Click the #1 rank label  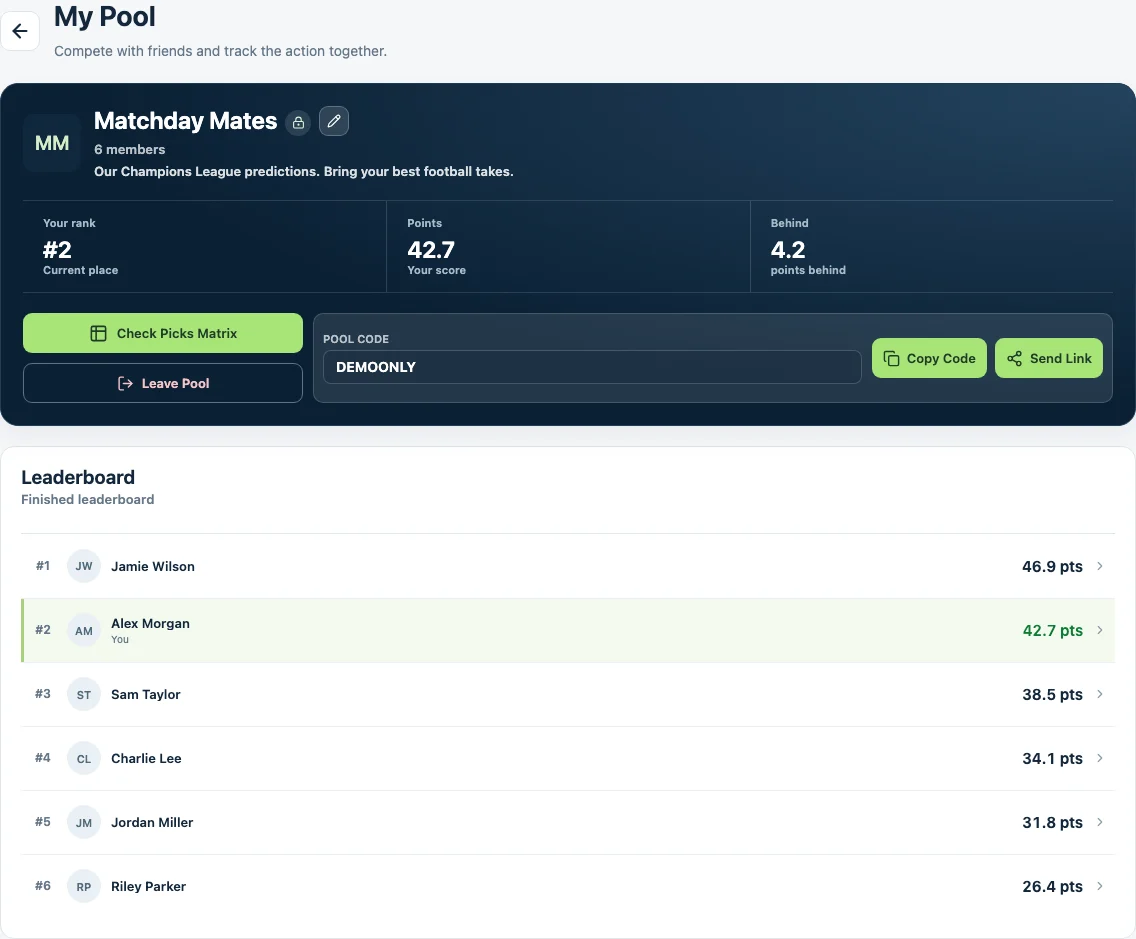(x=43, y=565)
